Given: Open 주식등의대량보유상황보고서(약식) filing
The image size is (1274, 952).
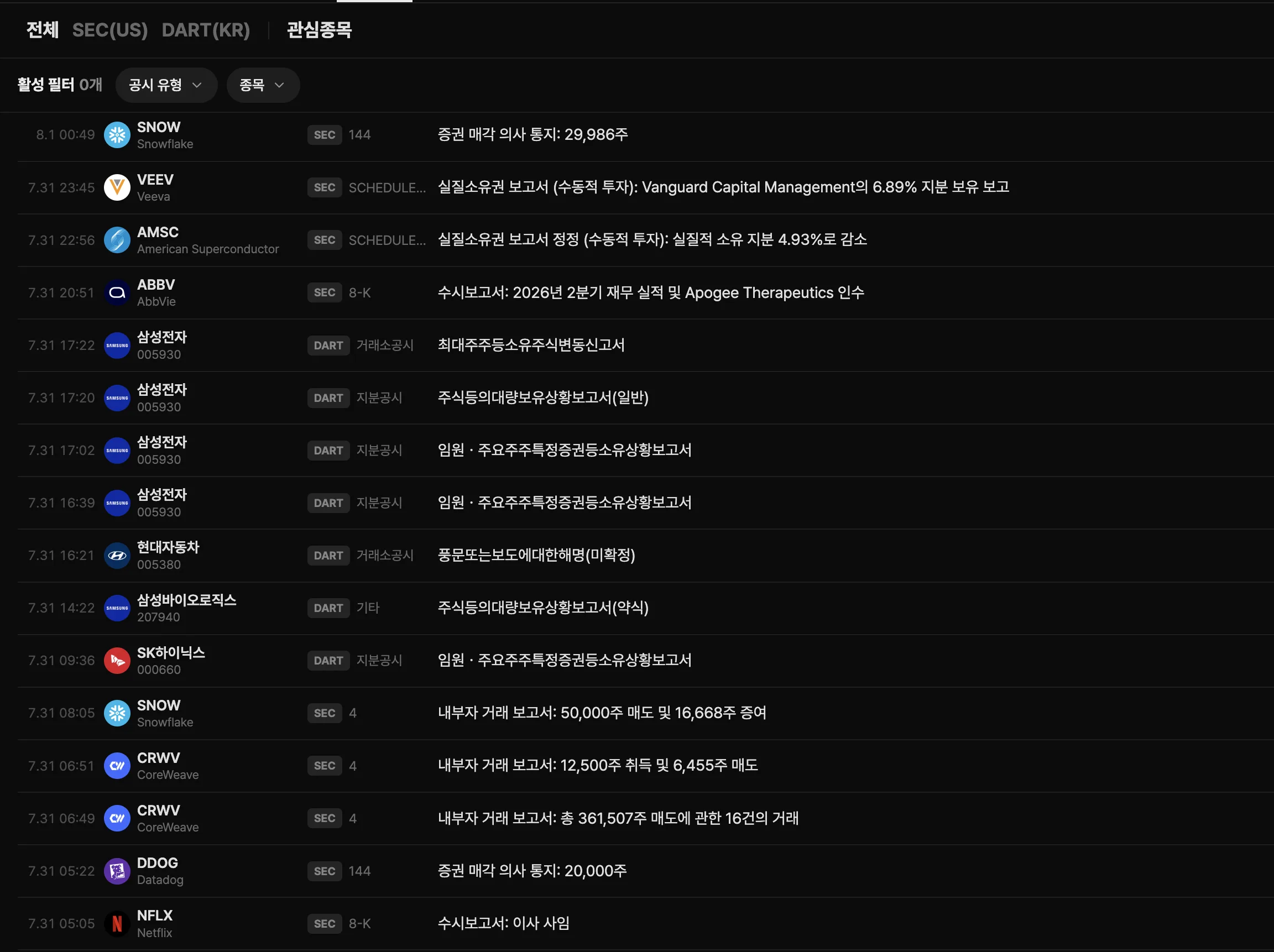Looking at the screenshot, I should pos(543,608).
